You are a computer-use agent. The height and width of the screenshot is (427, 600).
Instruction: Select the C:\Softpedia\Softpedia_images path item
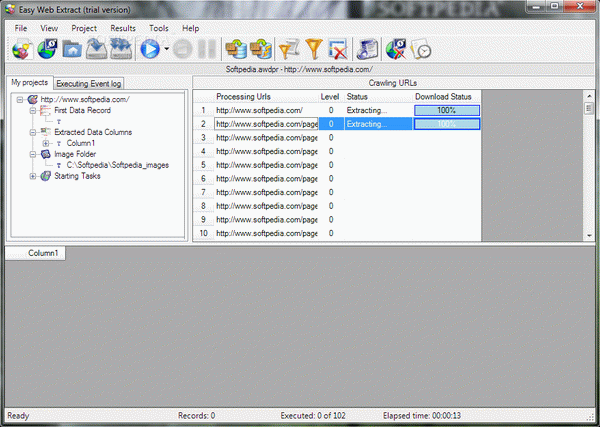coord(118,165)
